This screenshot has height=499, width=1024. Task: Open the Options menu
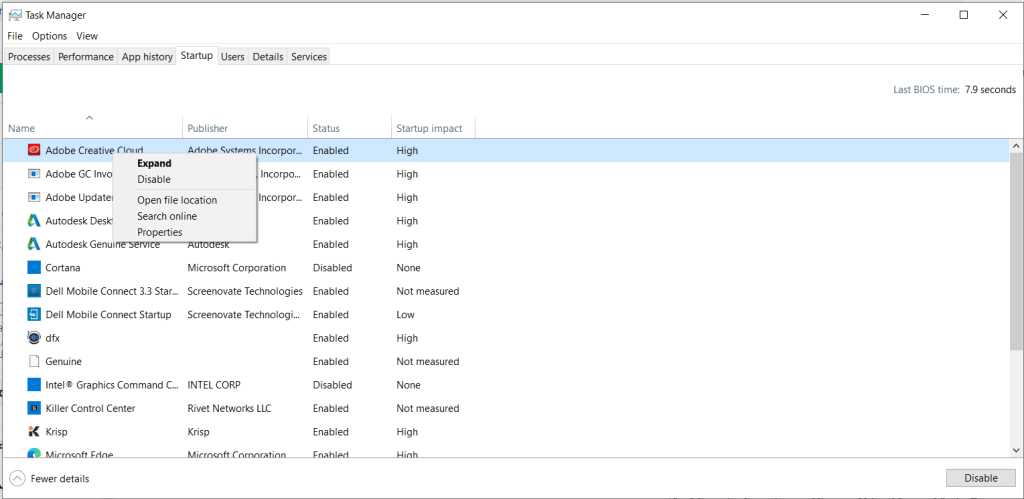49,36
